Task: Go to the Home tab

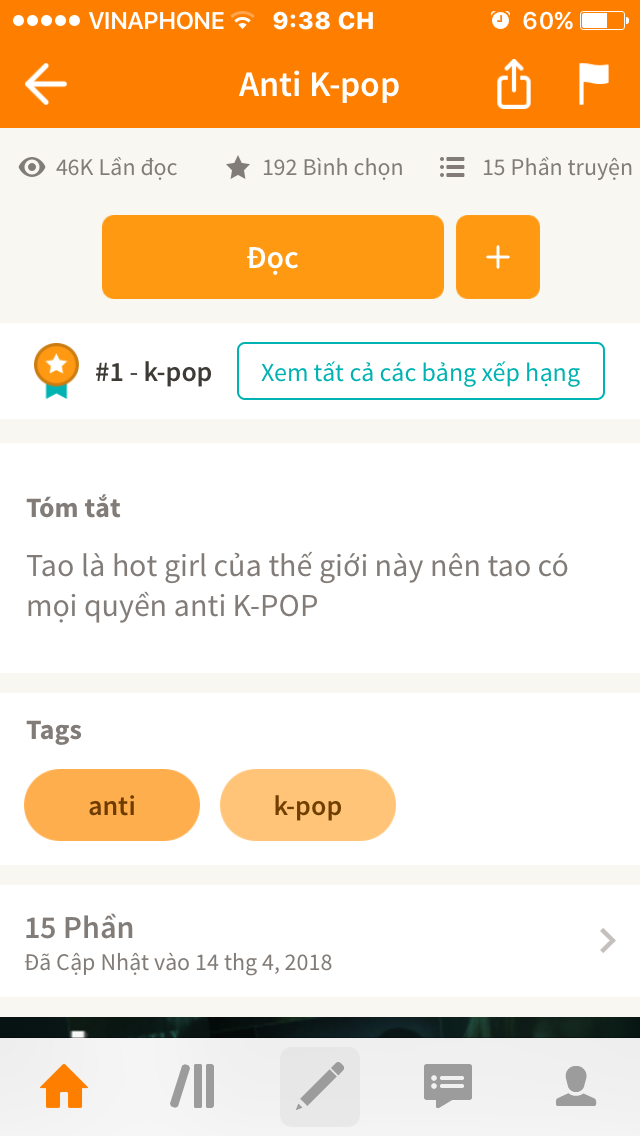Action: click(x=63, y=1086)
